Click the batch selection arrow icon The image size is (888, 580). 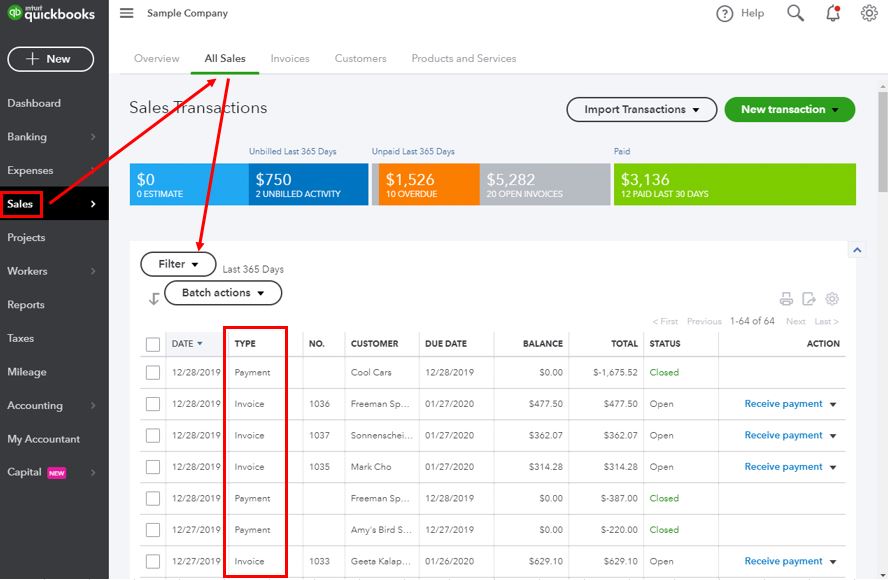click(153, 298)
